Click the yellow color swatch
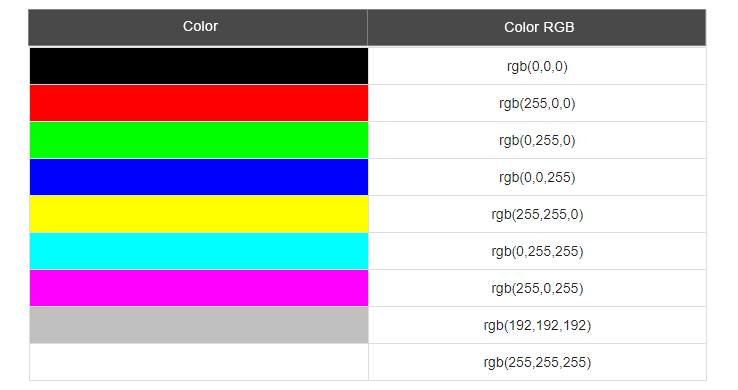Screen dimensions: 738x390 (199, 214)
